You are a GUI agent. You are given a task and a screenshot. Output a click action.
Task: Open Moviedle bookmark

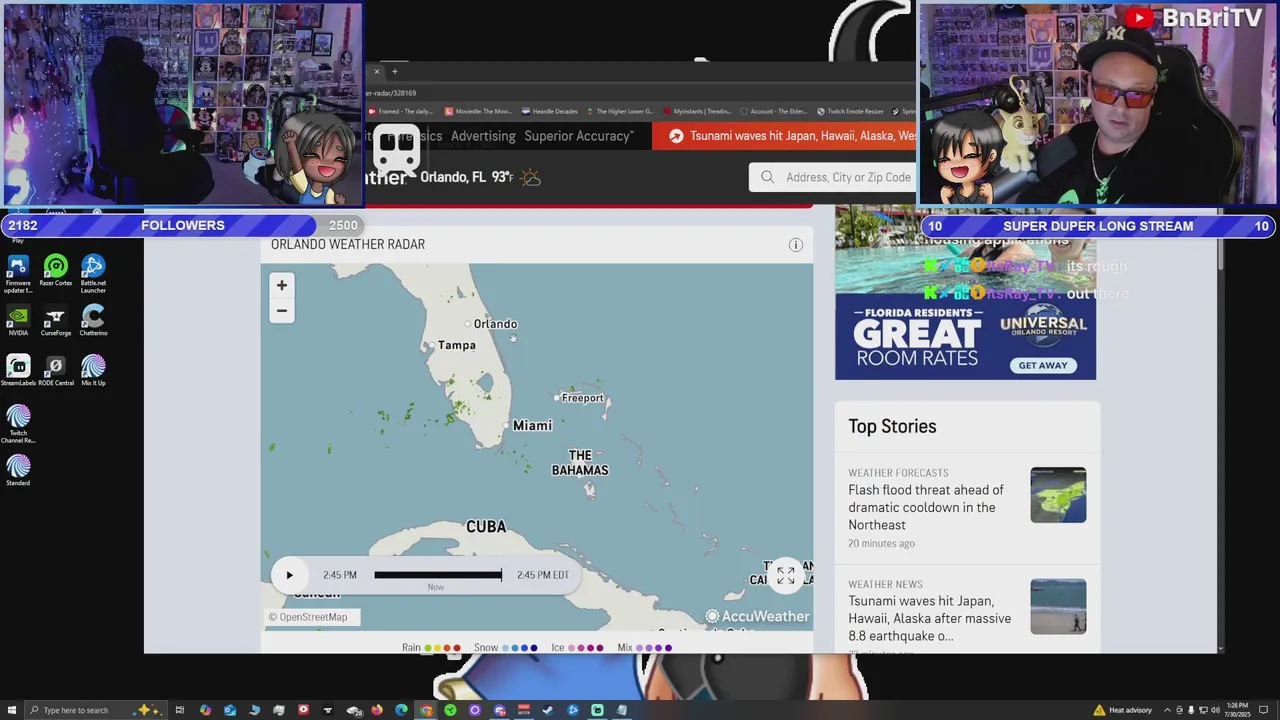click(478, 111)
